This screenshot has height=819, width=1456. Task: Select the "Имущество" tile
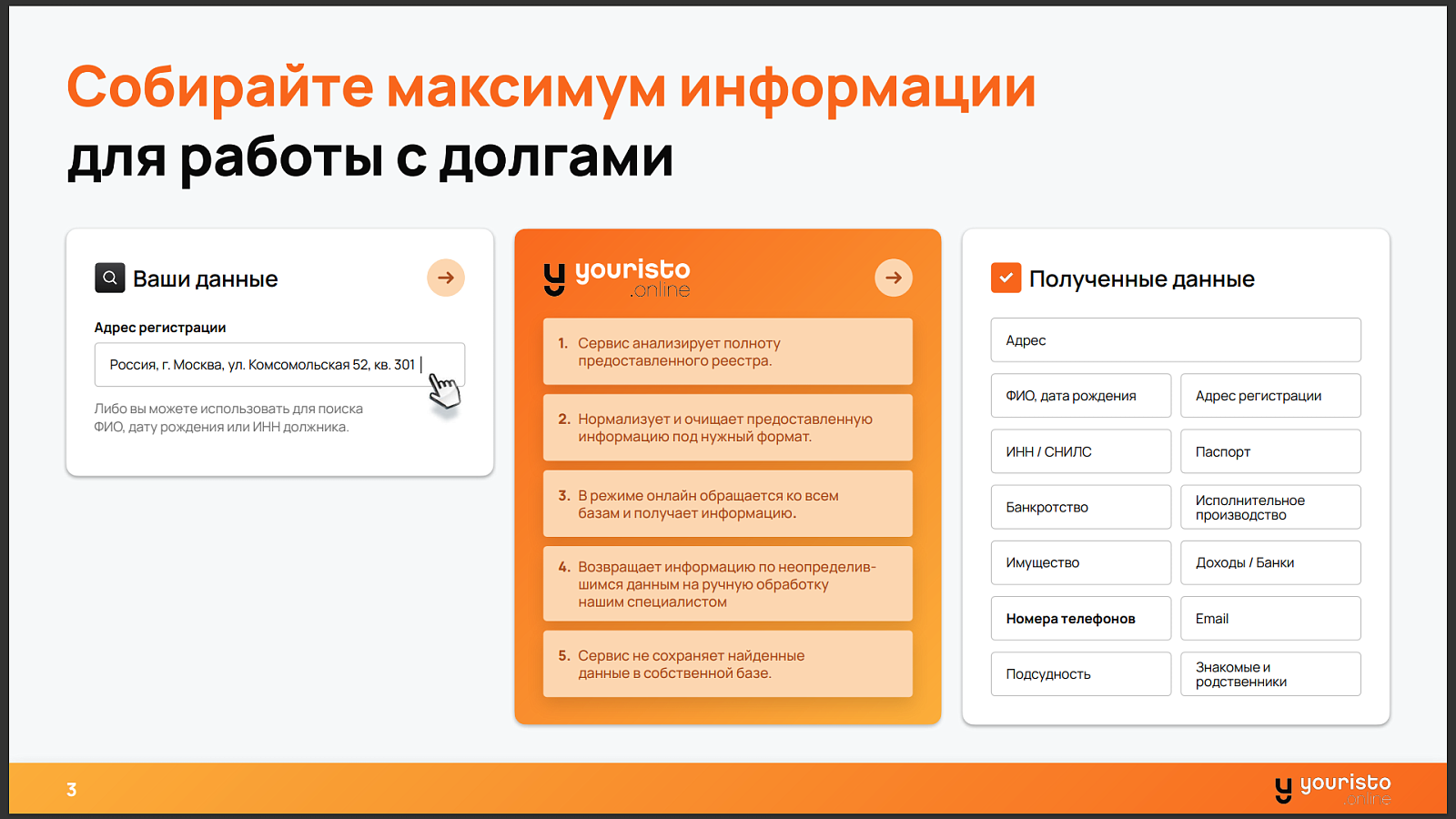[1081, 562]
